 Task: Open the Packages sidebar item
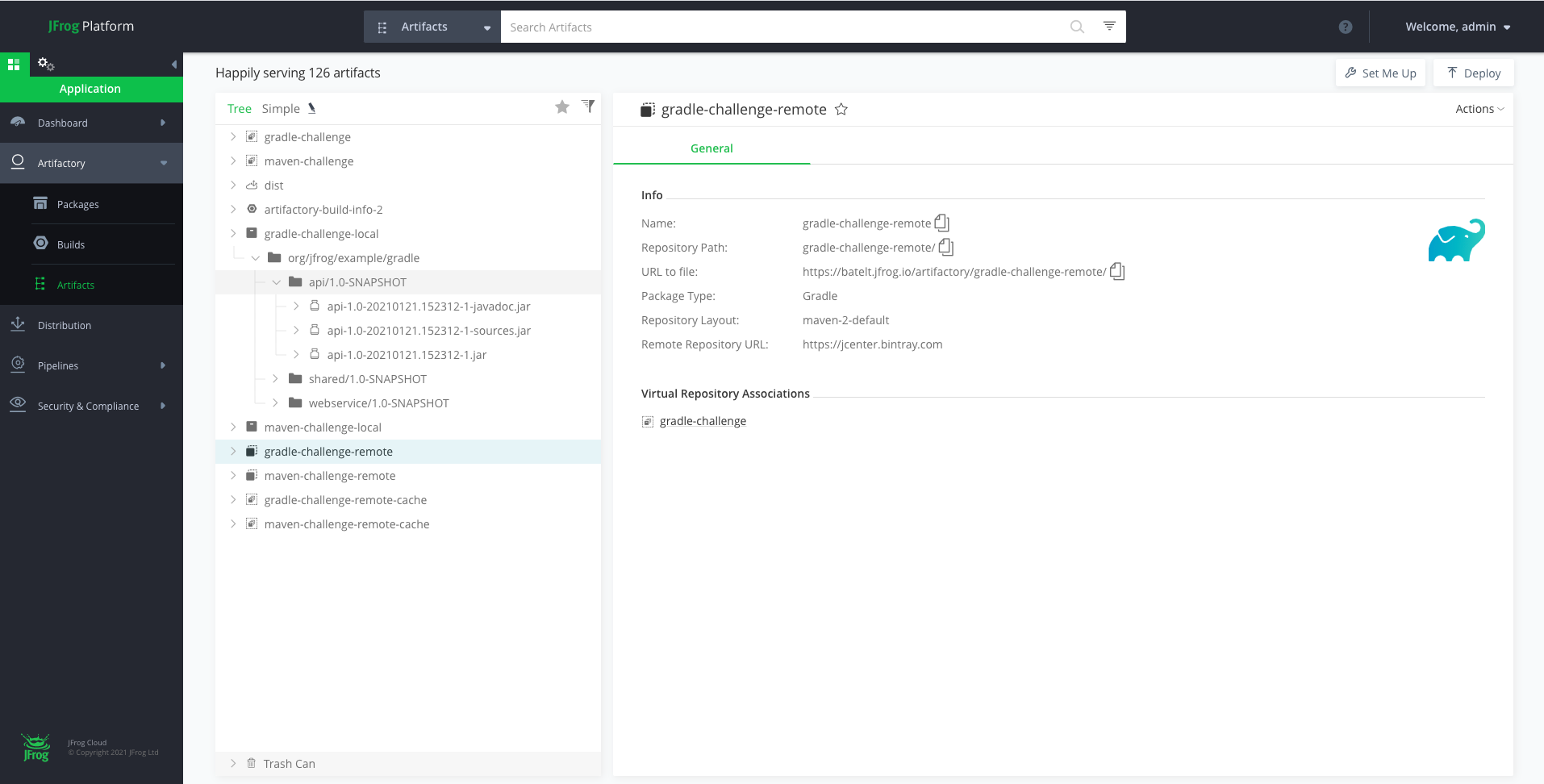pos(78,204)
